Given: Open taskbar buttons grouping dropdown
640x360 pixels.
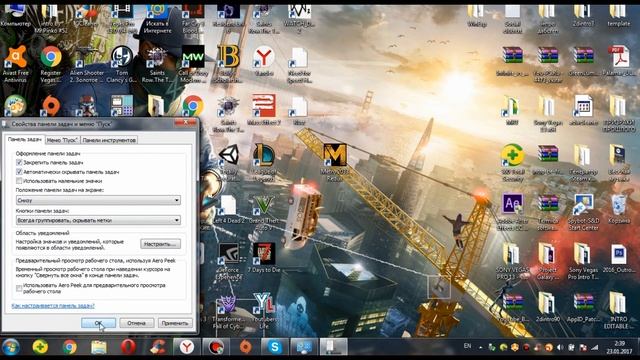Looking at the screenshot, I should click(x=98, y=220).
